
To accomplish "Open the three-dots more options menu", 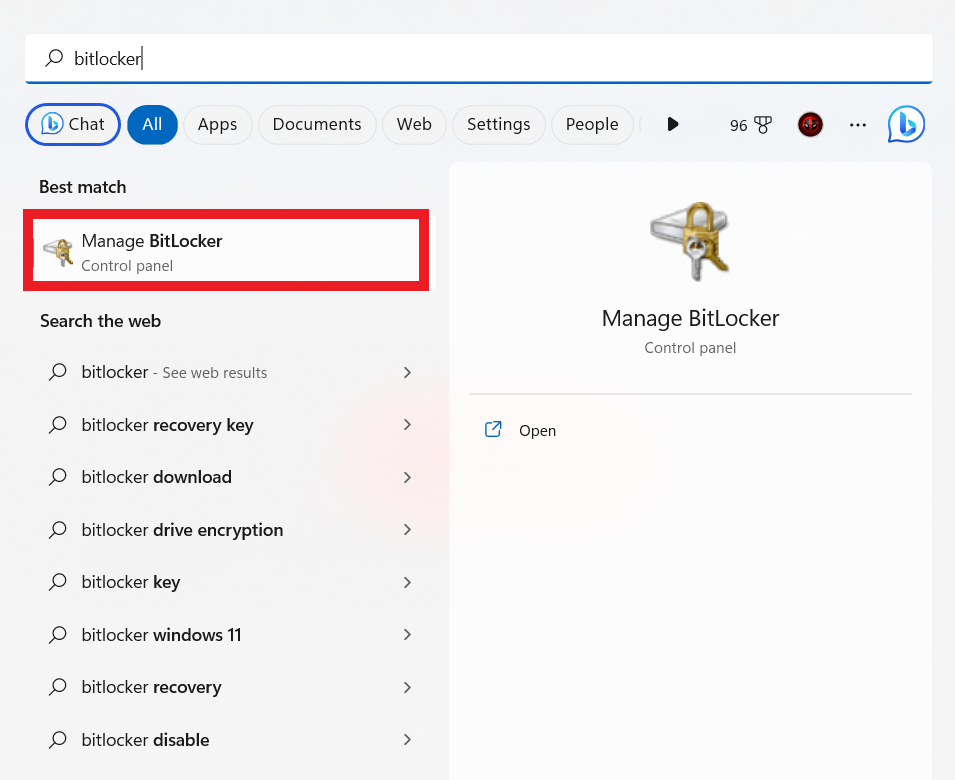I will pos(857,125).
